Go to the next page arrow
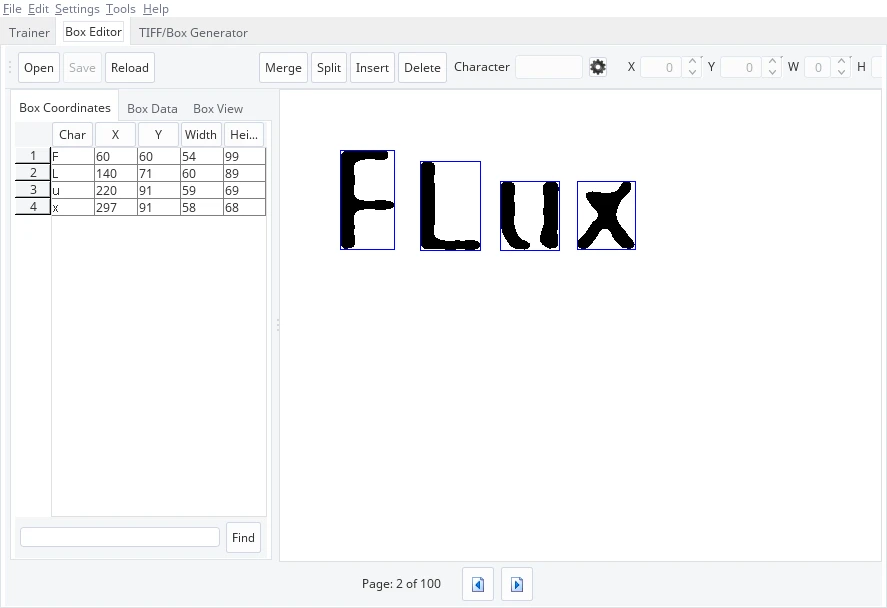 [517, 584]
